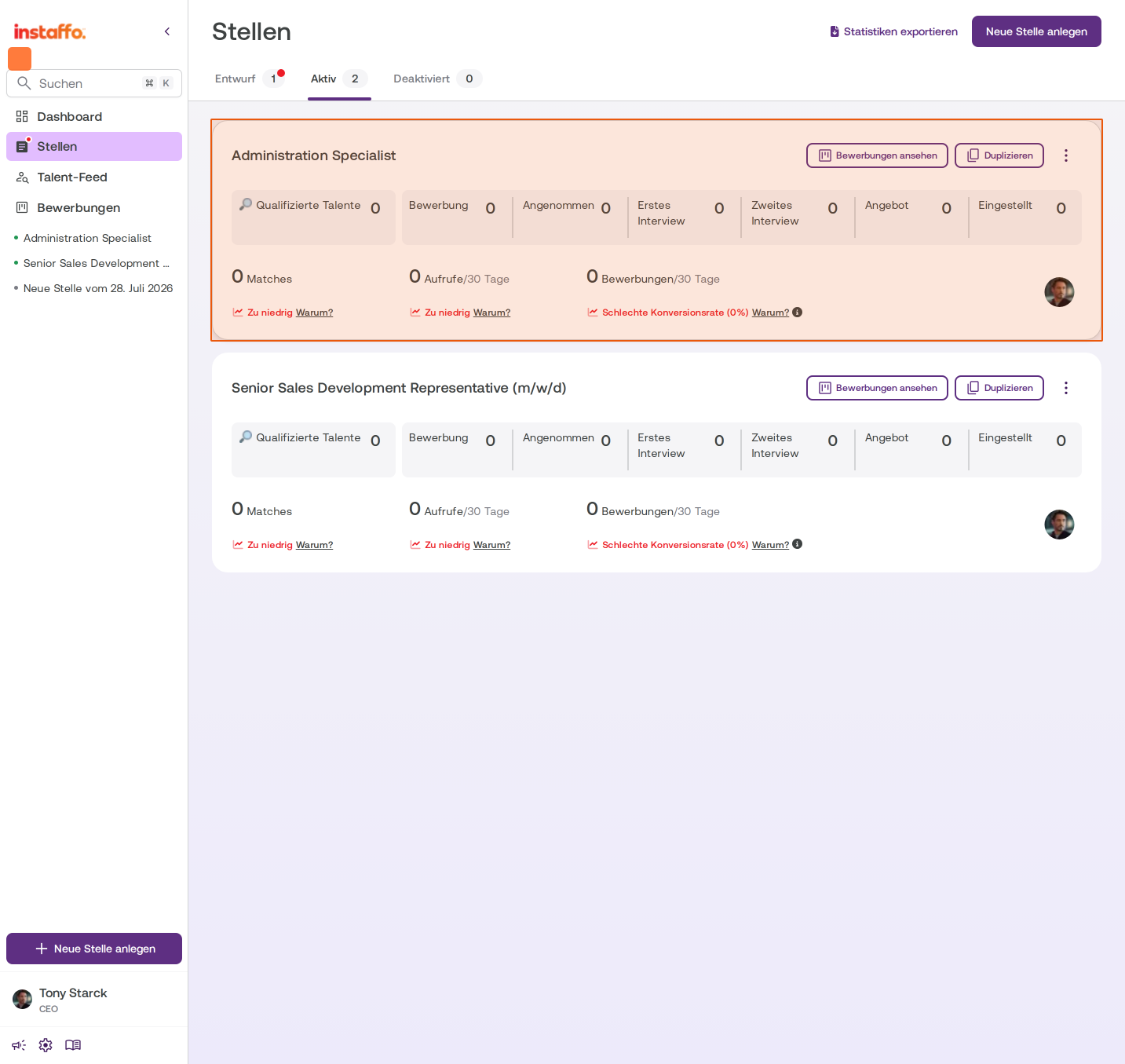
Task: Focus the Suchen search field
Action: pos(94,83)
